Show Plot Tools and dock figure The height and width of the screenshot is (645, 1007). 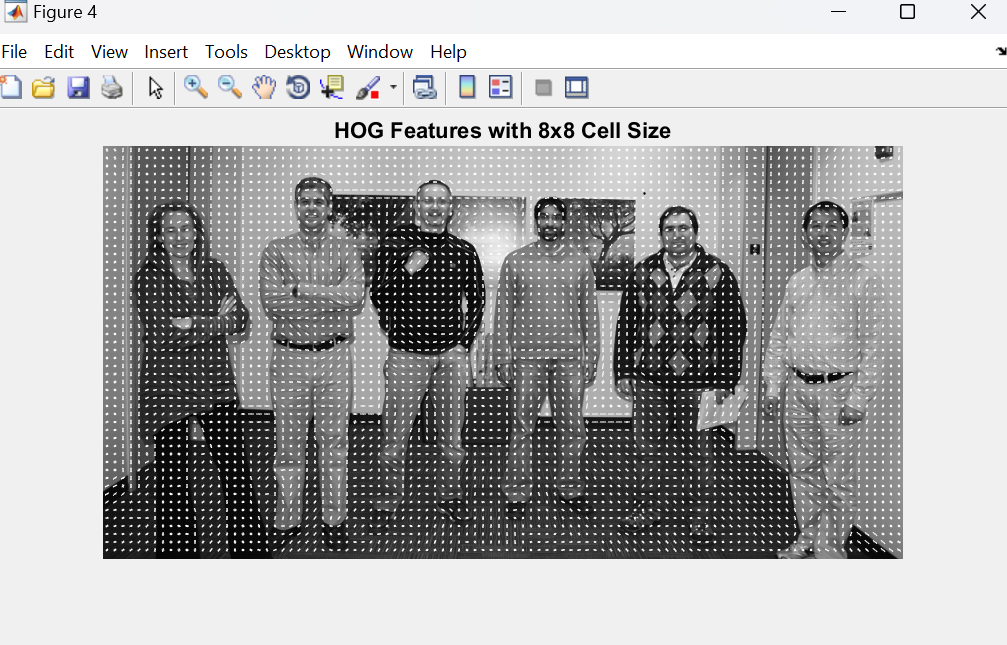pos(577,87)
